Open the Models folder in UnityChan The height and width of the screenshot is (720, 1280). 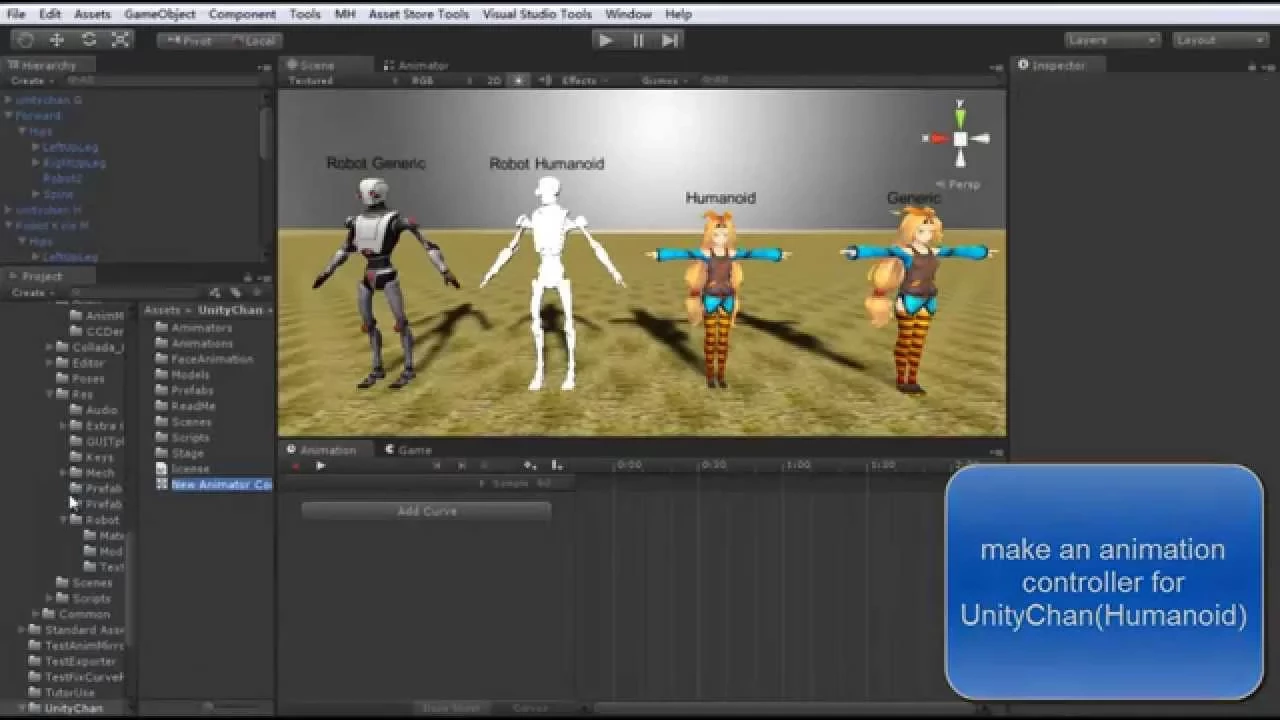click(182, 375)
